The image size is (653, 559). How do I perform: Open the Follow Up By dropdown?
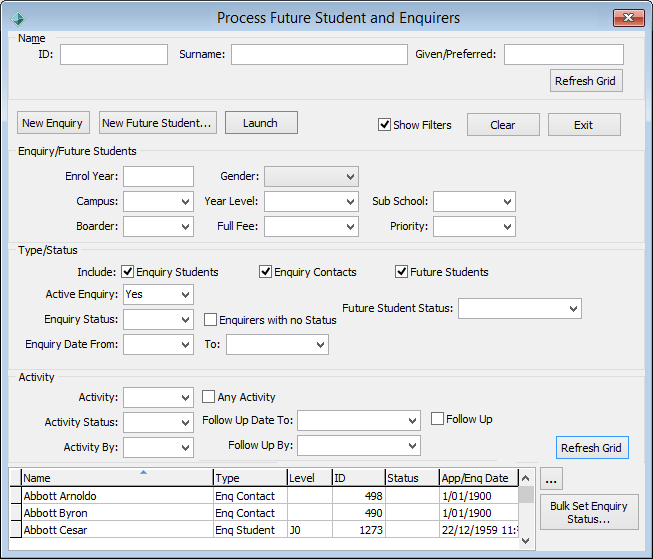pos(359,445)
